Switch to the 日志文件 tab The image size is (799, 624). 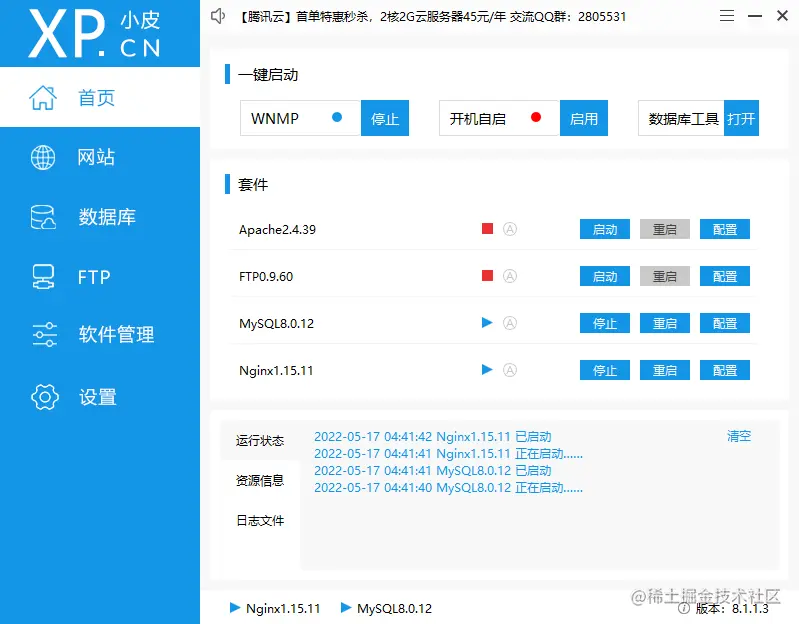tap(260, 520)
